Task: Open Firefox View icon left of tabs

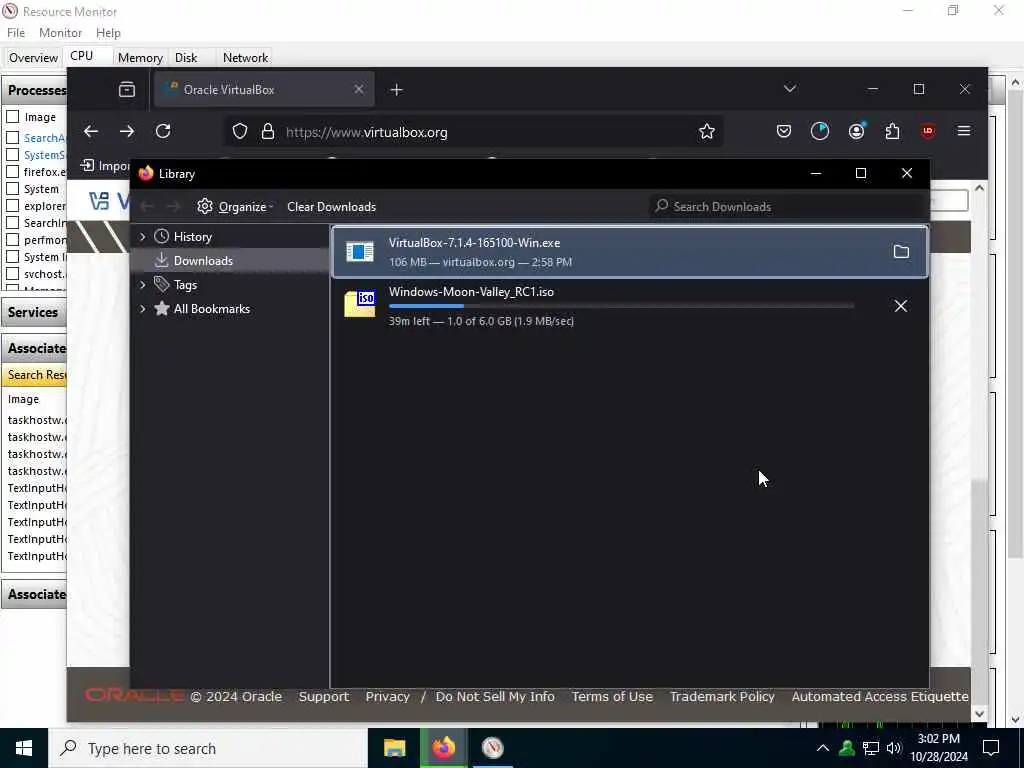Action: [x=127, y=89]
